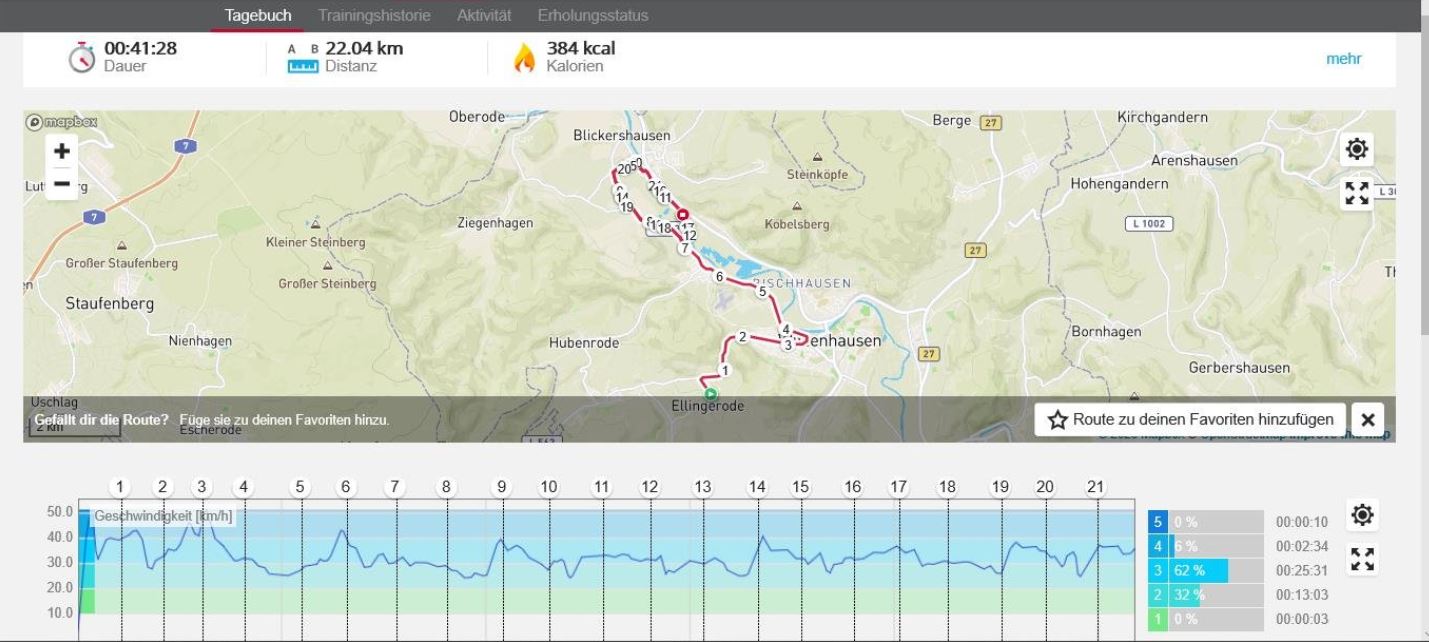Select the Tagebuch tab
1429x642 pixels.
(258, 16)
